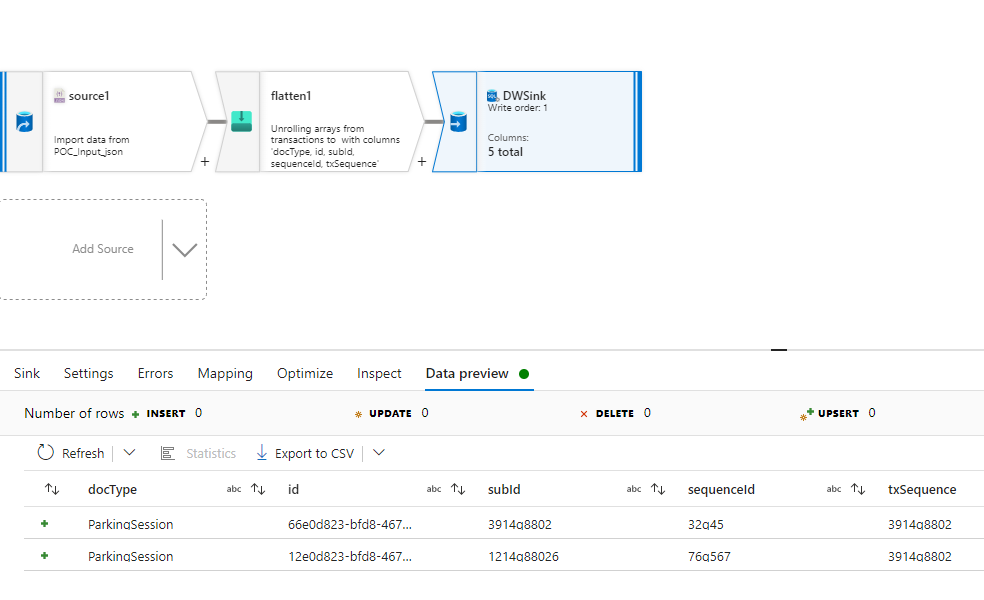Click the Statistics button
The image size is (984, 600).
(198, 453)
